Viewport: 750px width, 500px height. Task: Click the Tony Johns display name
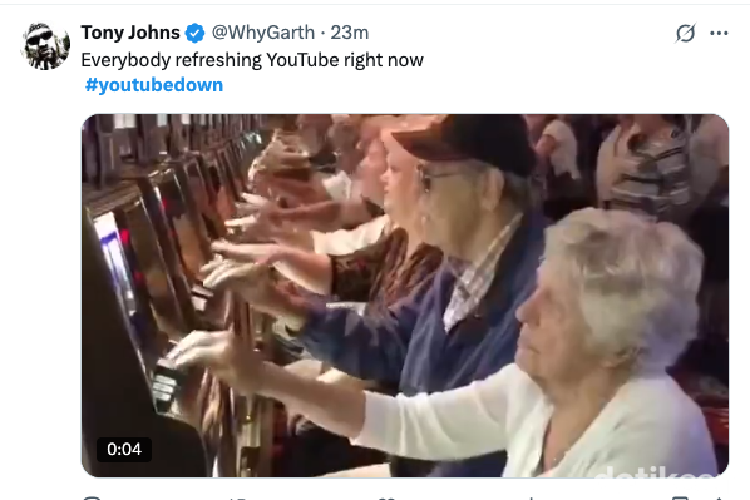point(130,33)
